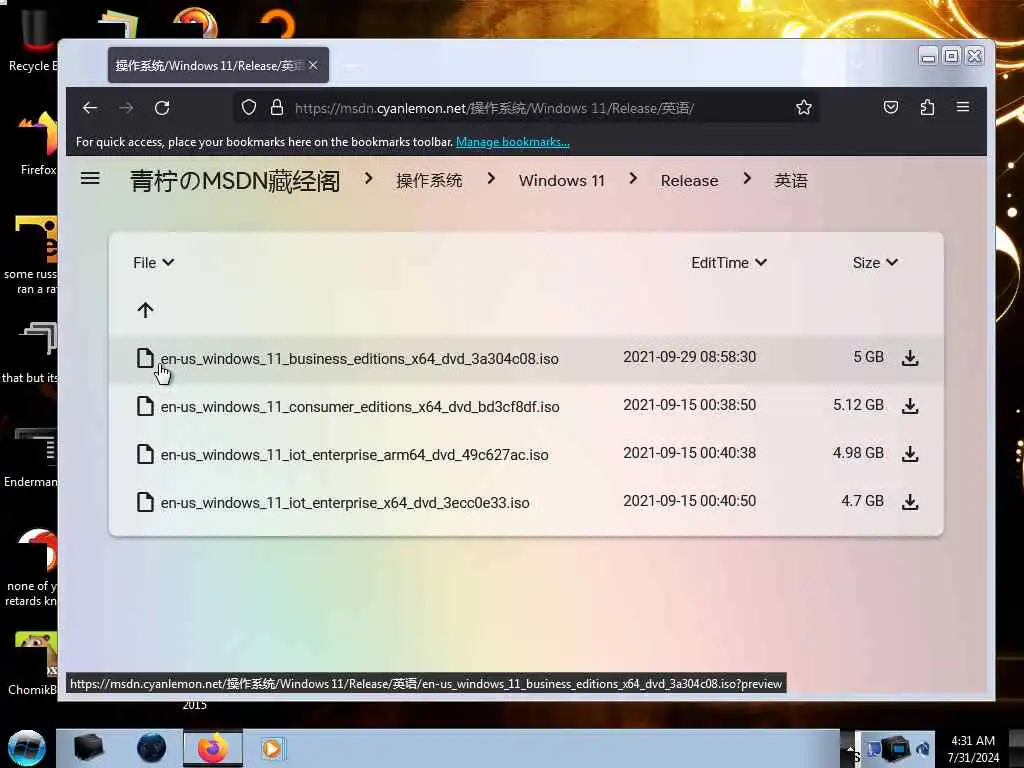Screen dimensions: 1024x768
Task: Click the 5.12 GB size value
Action: tap(858, 405)
